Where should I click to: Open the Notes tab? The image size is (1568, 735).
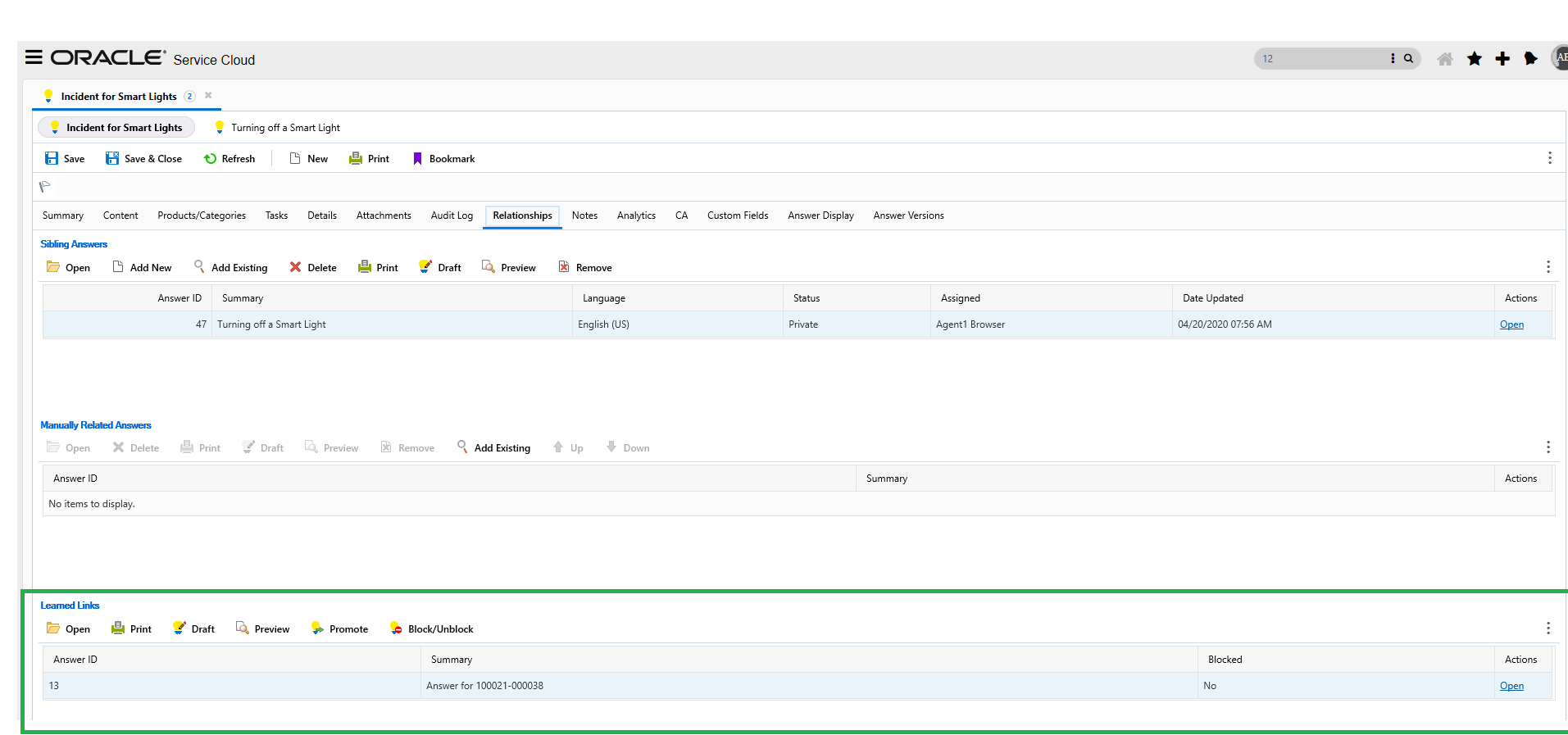(x=584, y=216)
